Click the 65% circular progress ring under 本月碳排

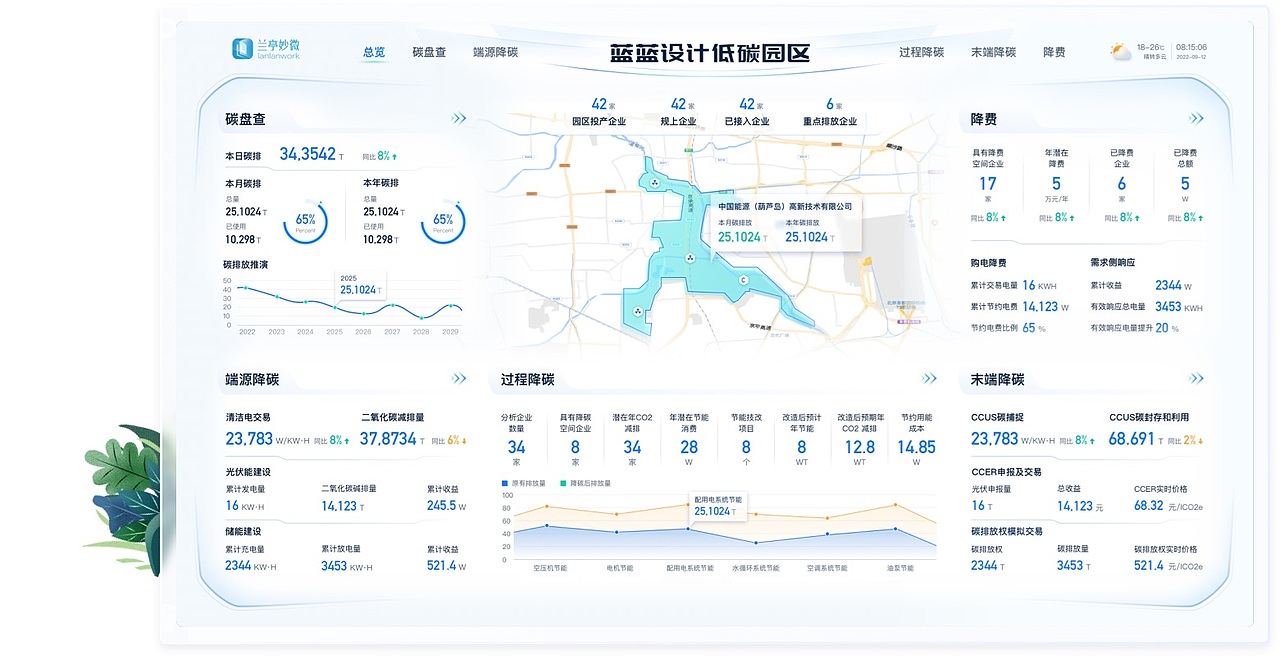(305, 220)
